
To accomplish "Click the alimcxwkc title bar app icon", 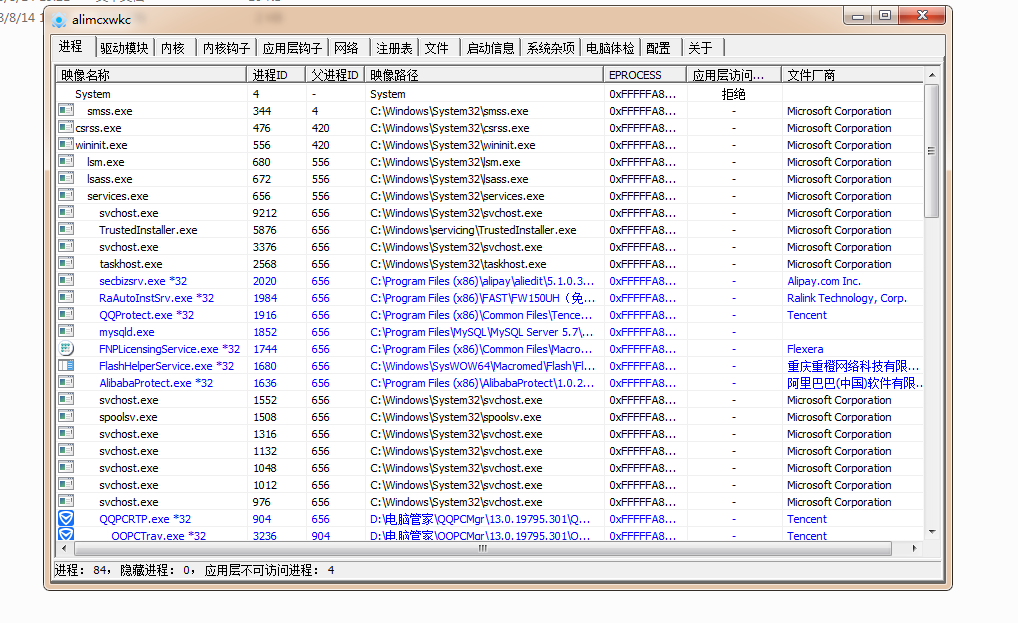I will [x=59, y=20].
